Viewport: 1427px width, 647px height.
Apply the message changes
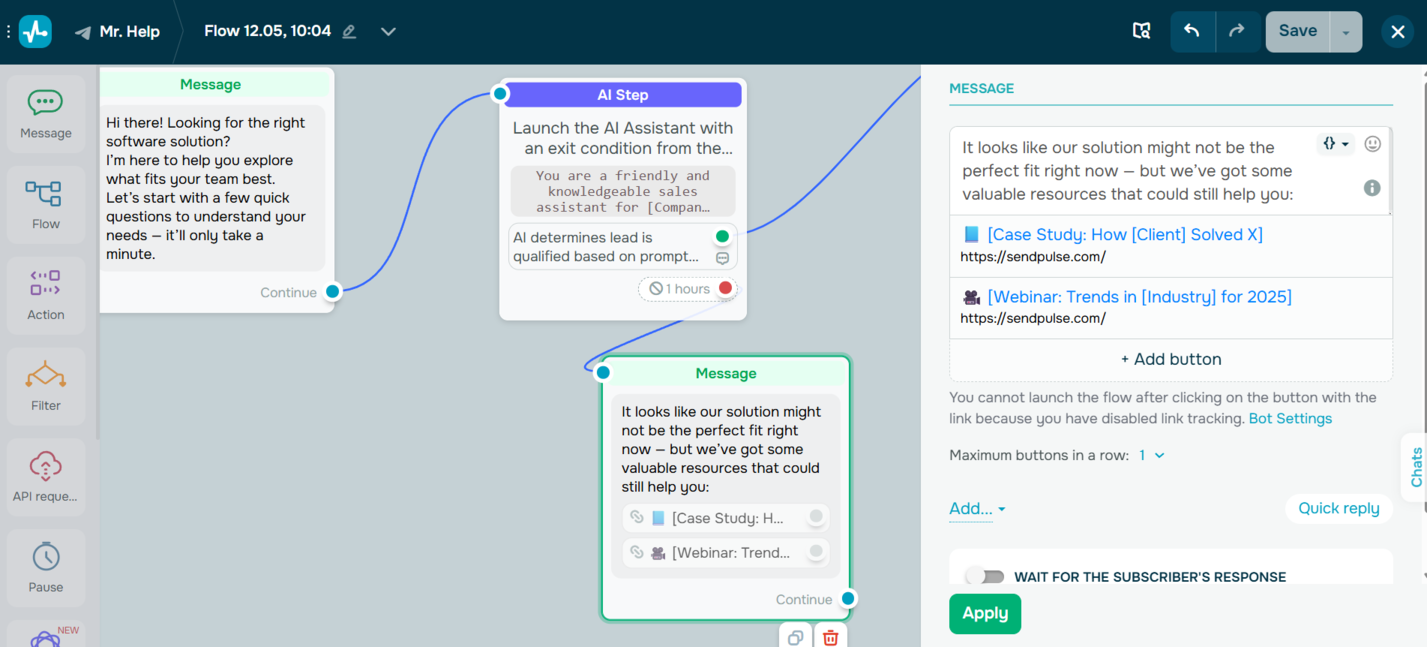[985, 614]
